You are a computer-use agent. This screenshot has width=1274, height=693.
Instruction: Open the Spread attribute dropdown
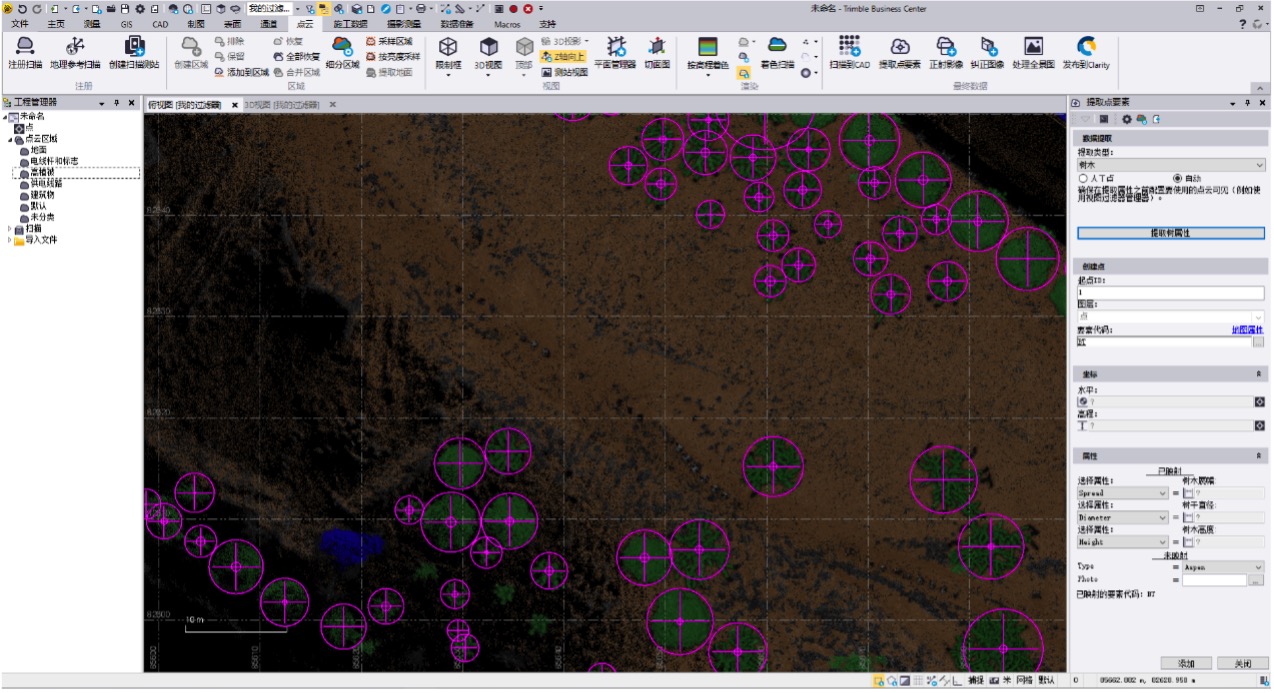point(1121,493)
